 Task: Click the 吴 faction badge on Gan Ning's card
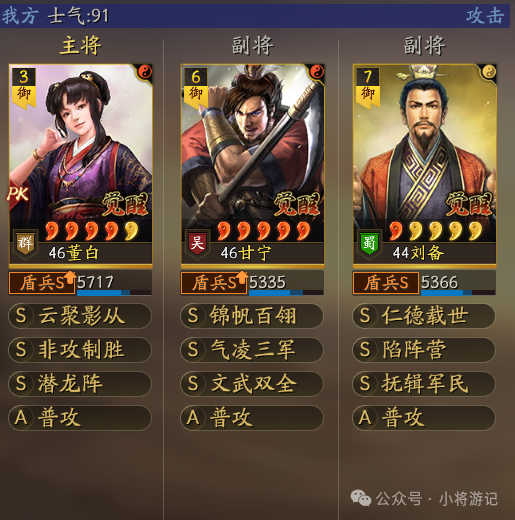(x=198, y=244)
